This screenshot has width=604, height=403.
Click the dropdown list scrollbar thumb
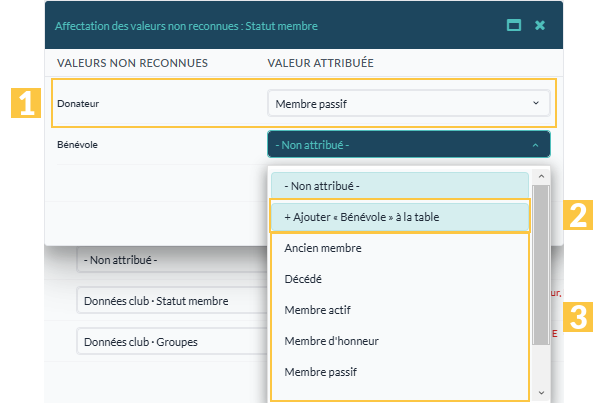(x=541, y=265)
